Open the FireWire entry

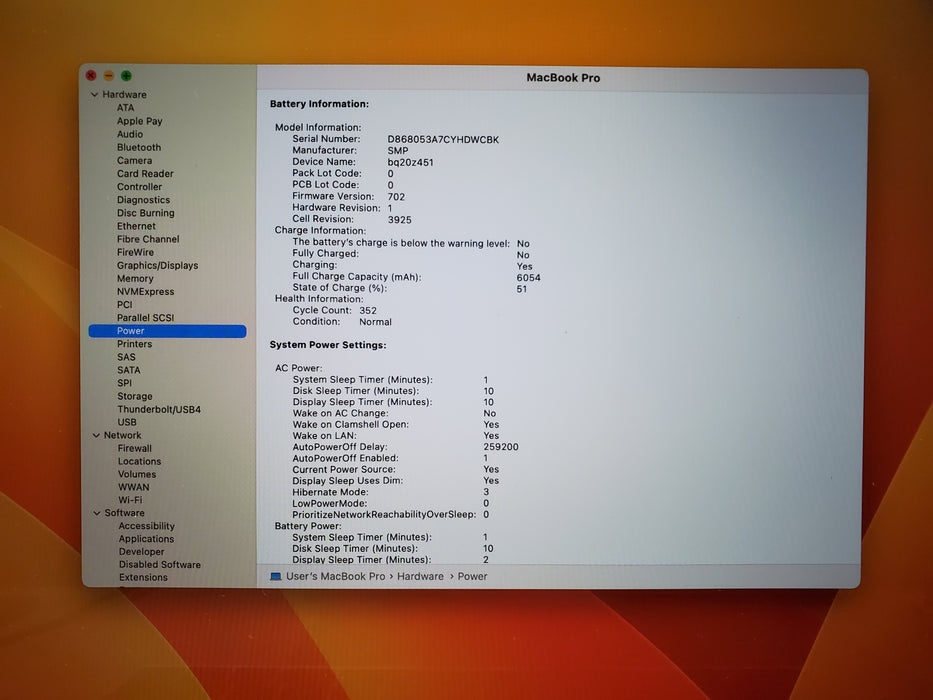pyautogui.click(x=135, y=252)
